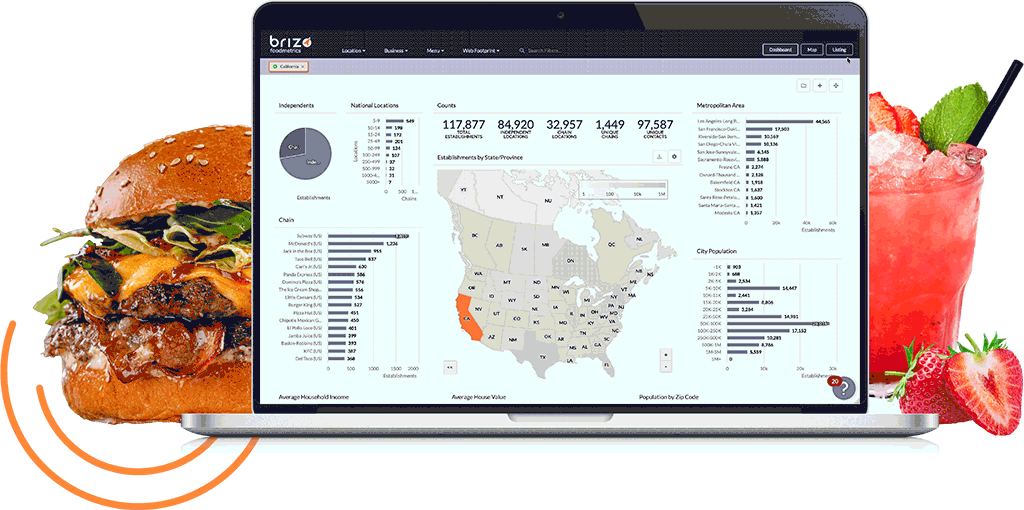The height and width of the screenshot is (510, 1024).
Task: Click 'Average Household Income' heading
Action: point(313,396)
